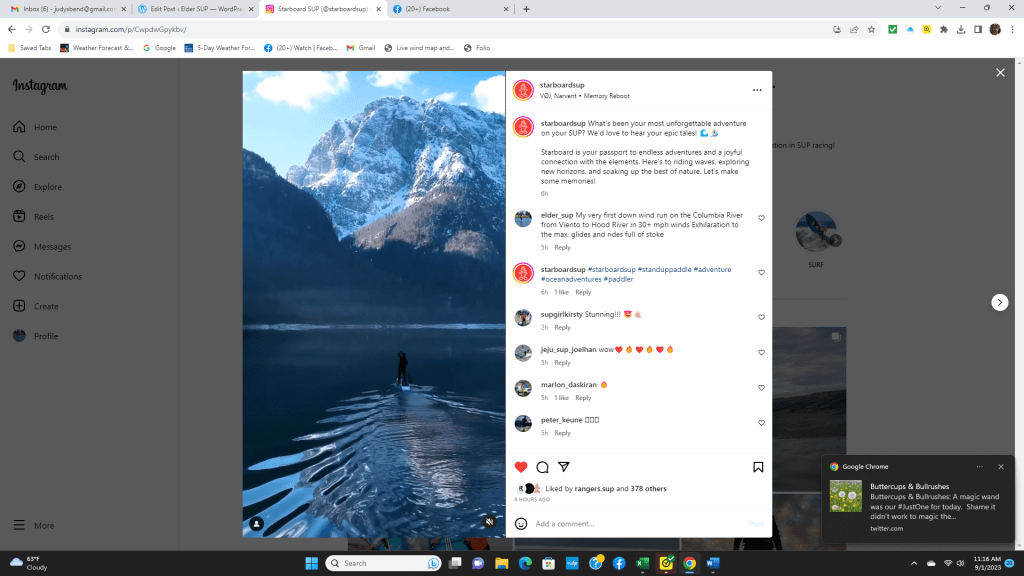Like the elder_sup comment heart
The height and width of the screenshot is (576, 1024).
coord(761,218)
